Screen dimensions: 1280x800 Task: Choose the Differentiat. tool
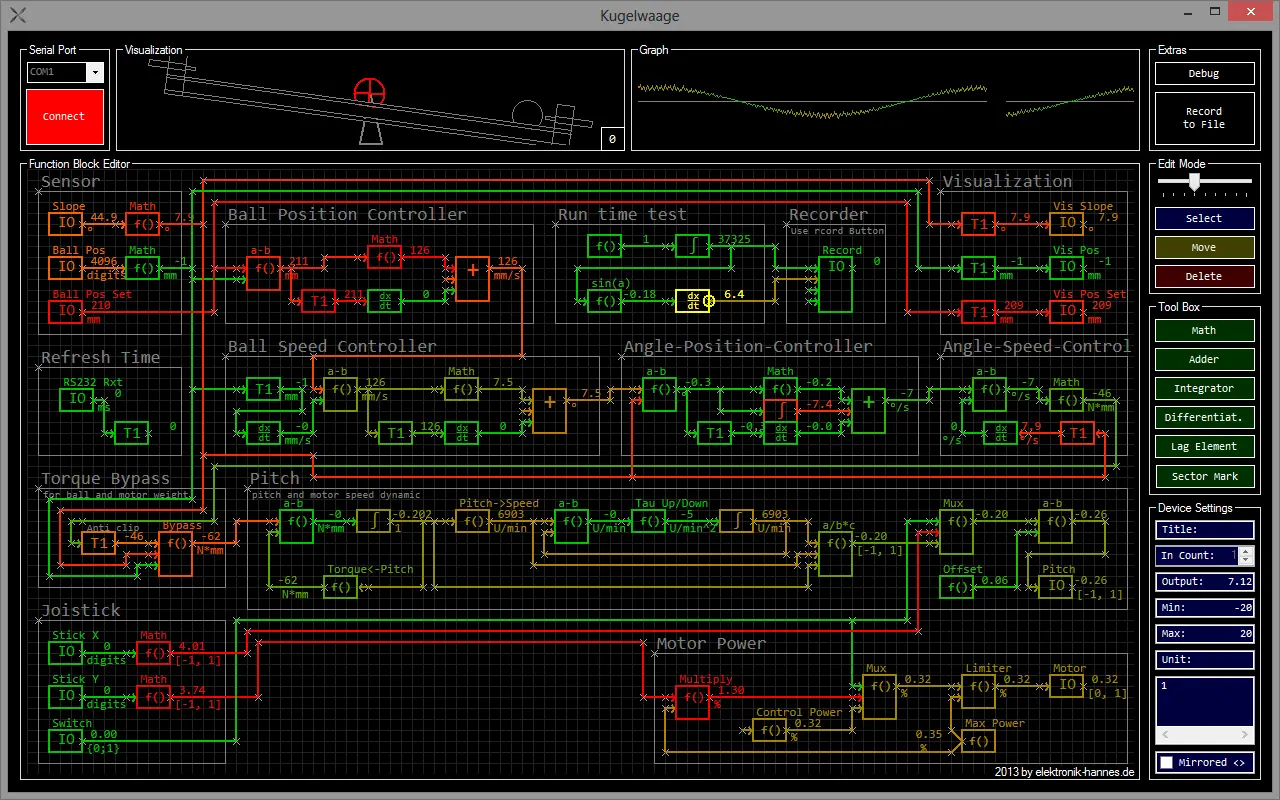pos(1203,417)
